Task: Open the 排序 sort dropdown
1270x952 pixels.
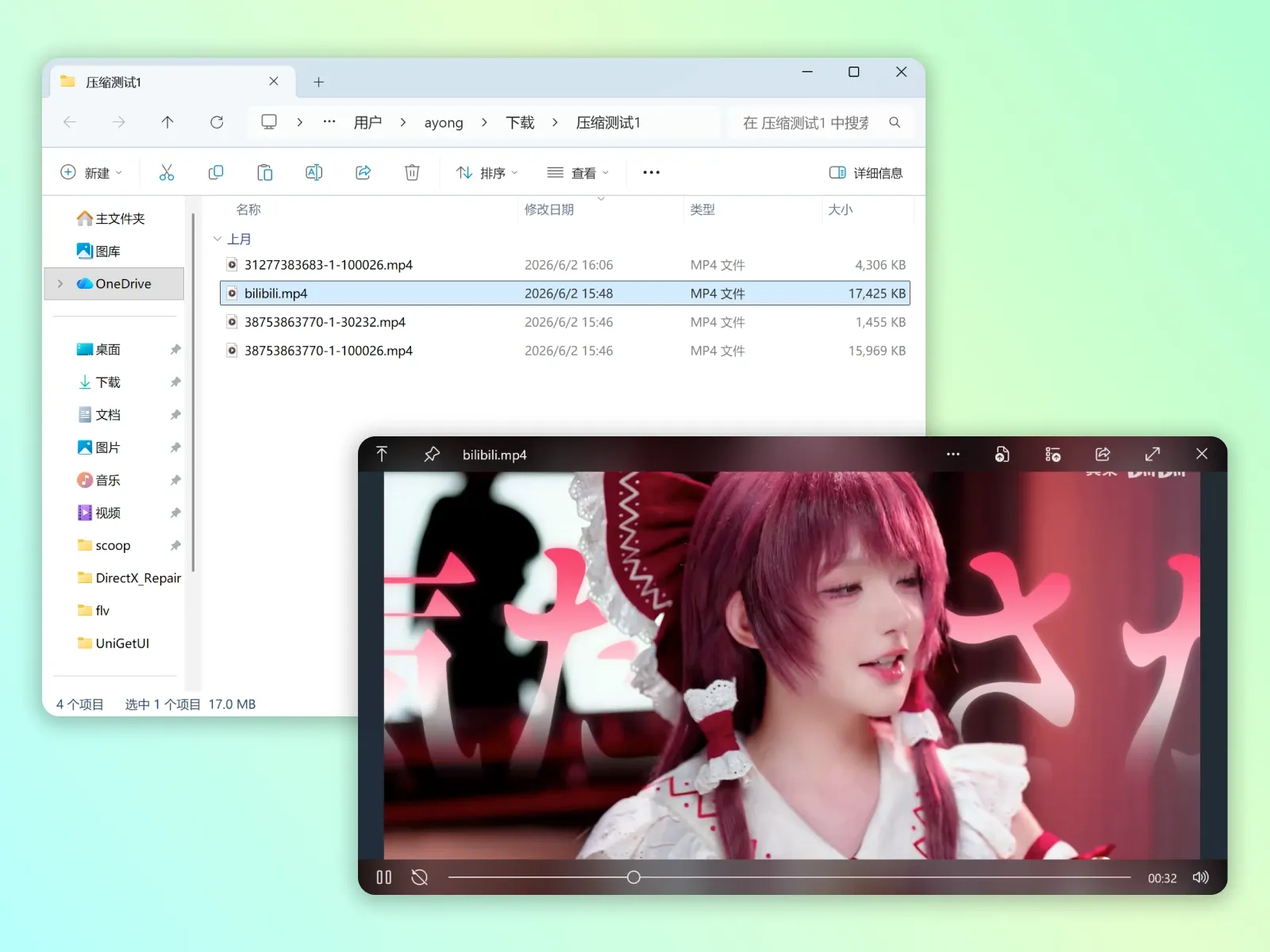Action: click(x=487, y=173)
